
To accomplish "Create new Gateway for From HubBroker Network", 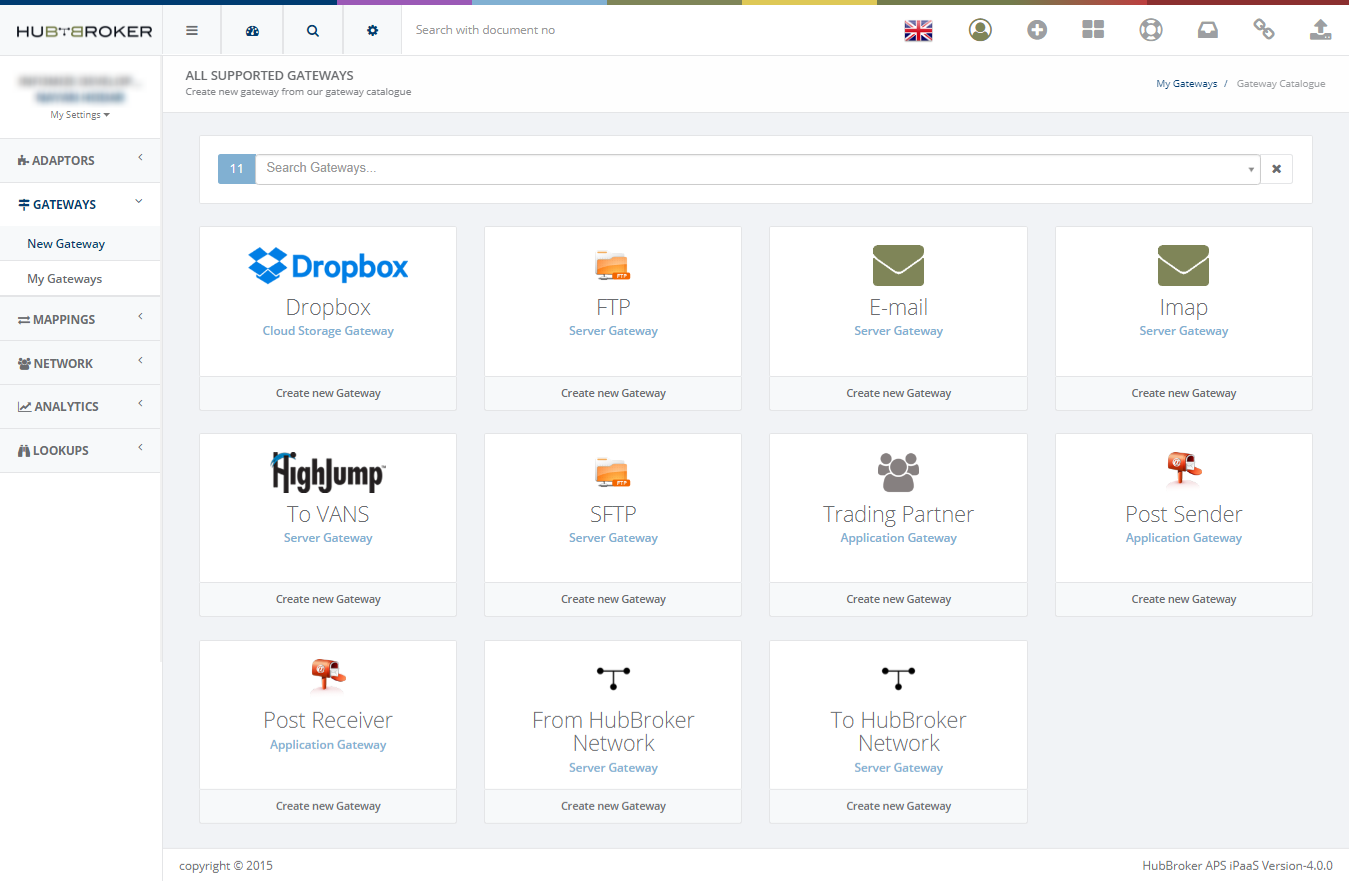I will point(613,806).
